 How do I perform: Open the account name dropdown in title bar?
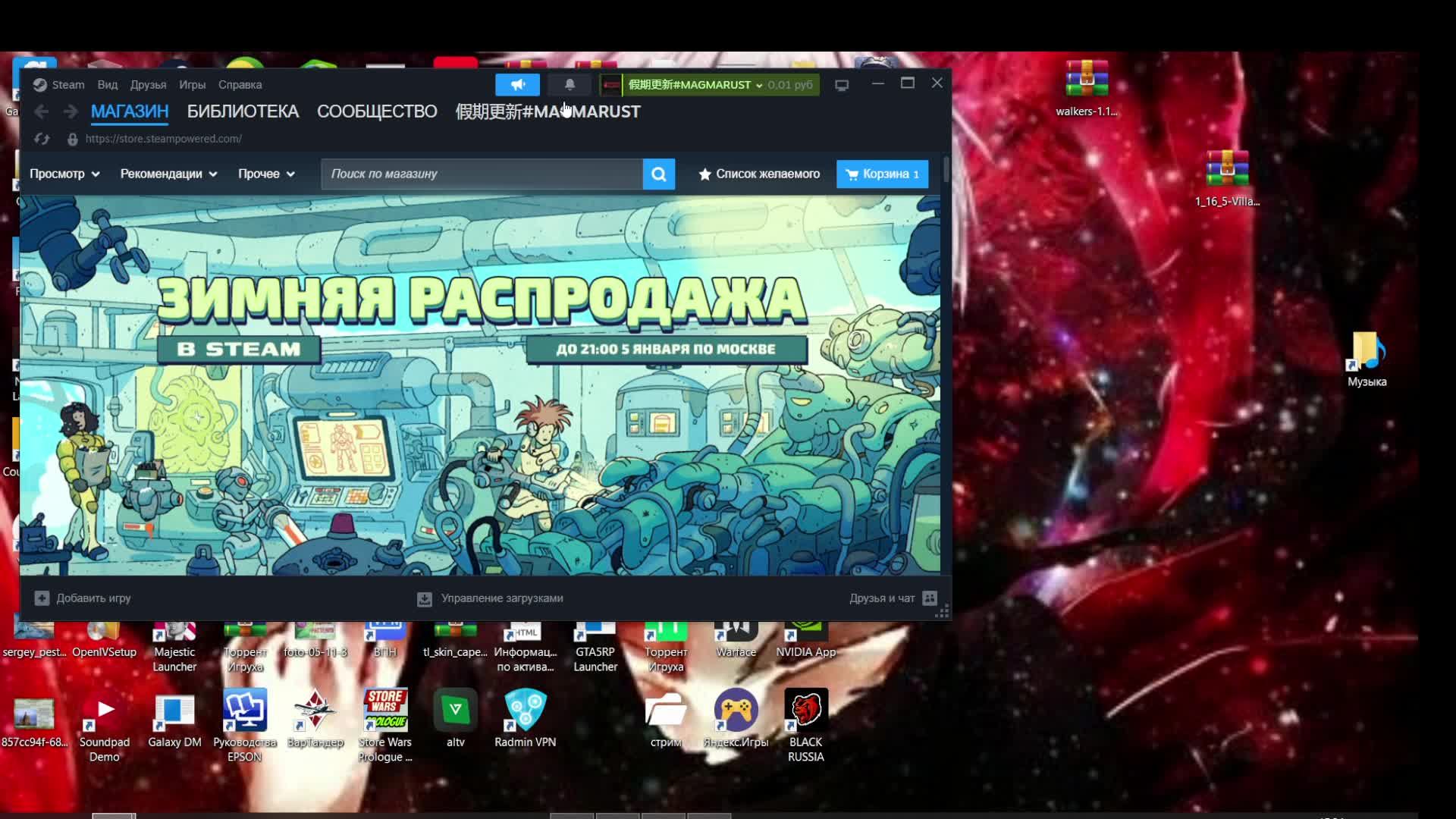coord(695,85)
